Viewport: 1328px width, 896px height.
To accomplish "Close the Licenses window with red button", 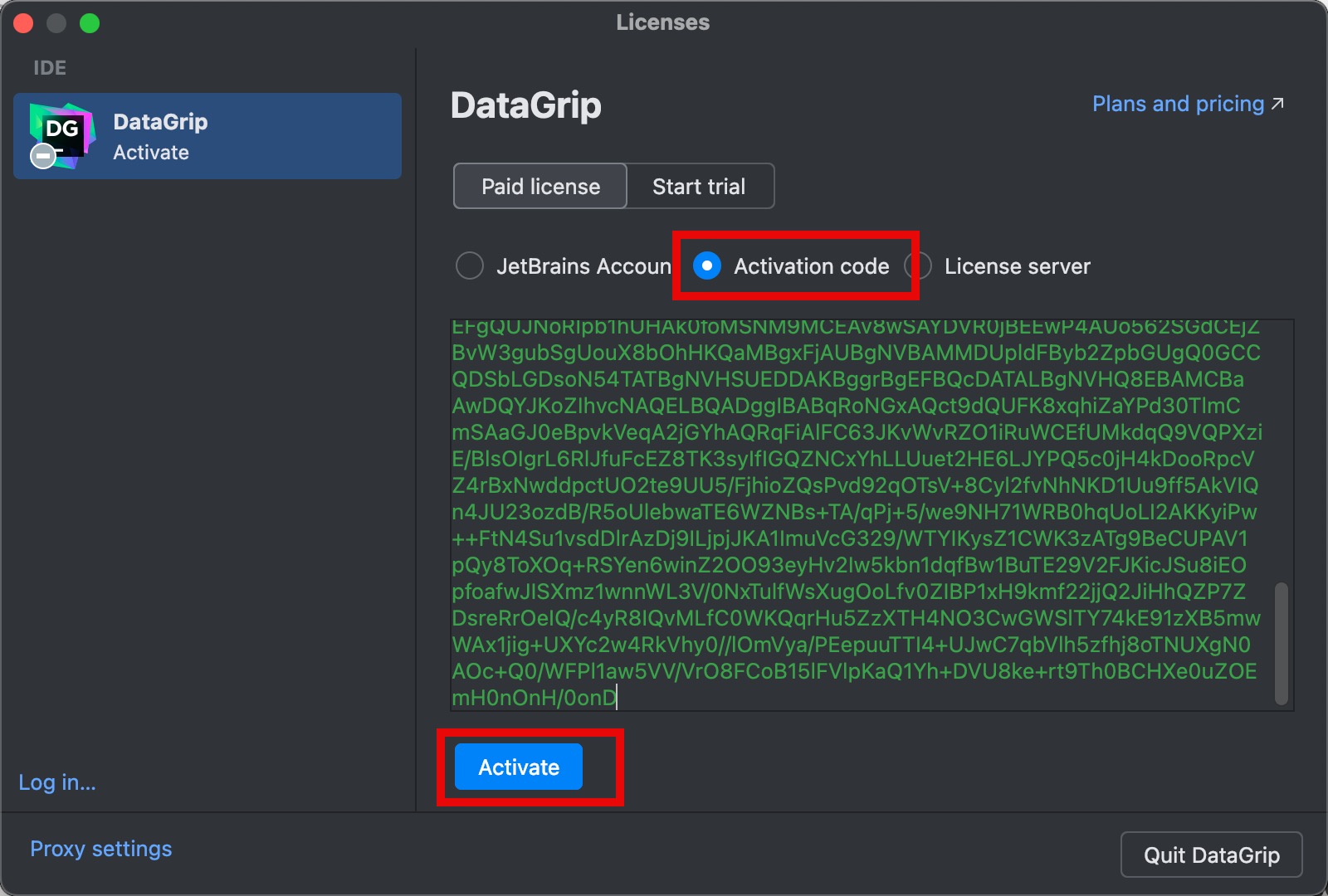I will click(x=23, y=23).
